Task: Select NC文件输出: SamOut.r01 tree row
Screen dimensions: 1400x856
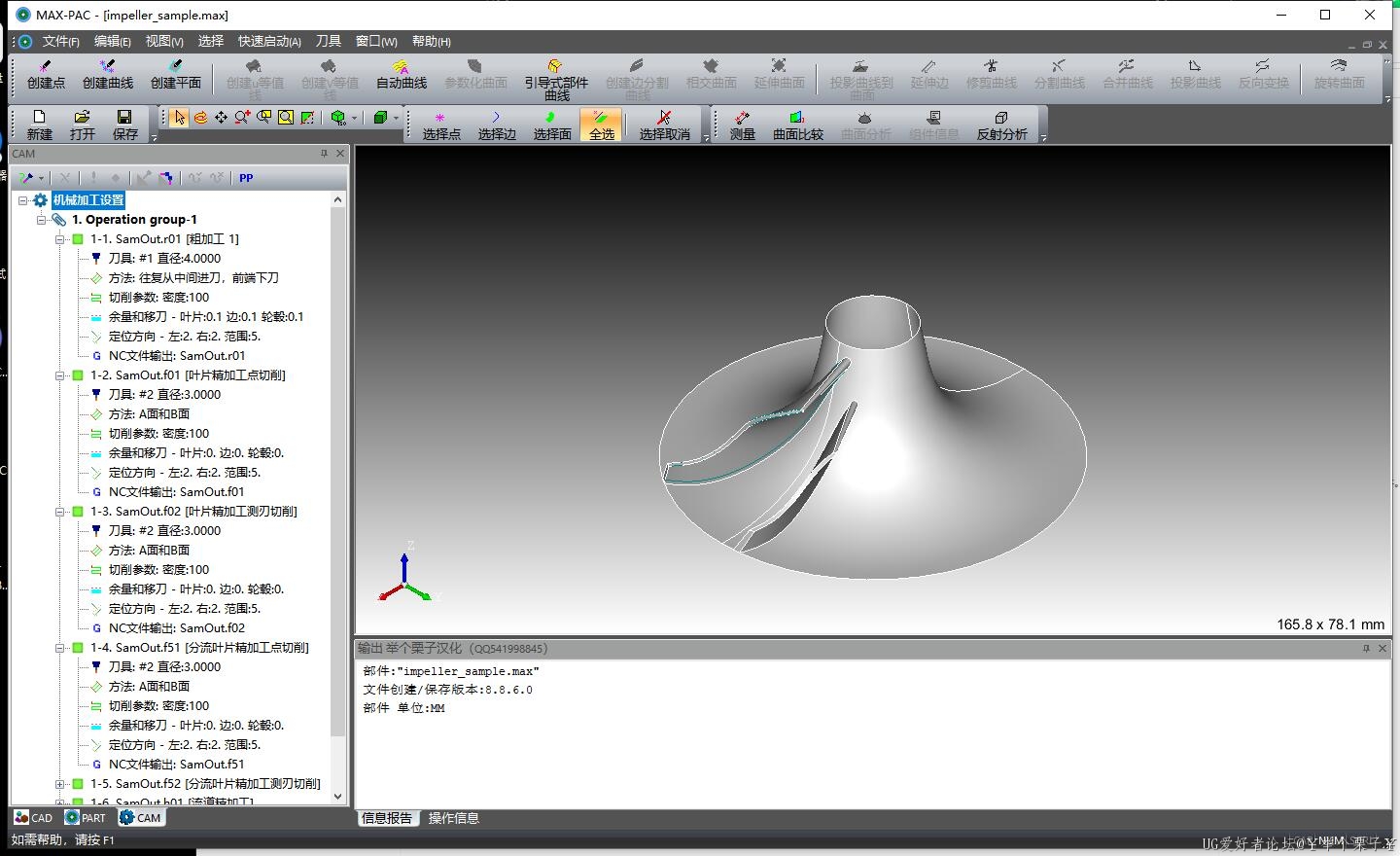Action: [x=177, y=356]
